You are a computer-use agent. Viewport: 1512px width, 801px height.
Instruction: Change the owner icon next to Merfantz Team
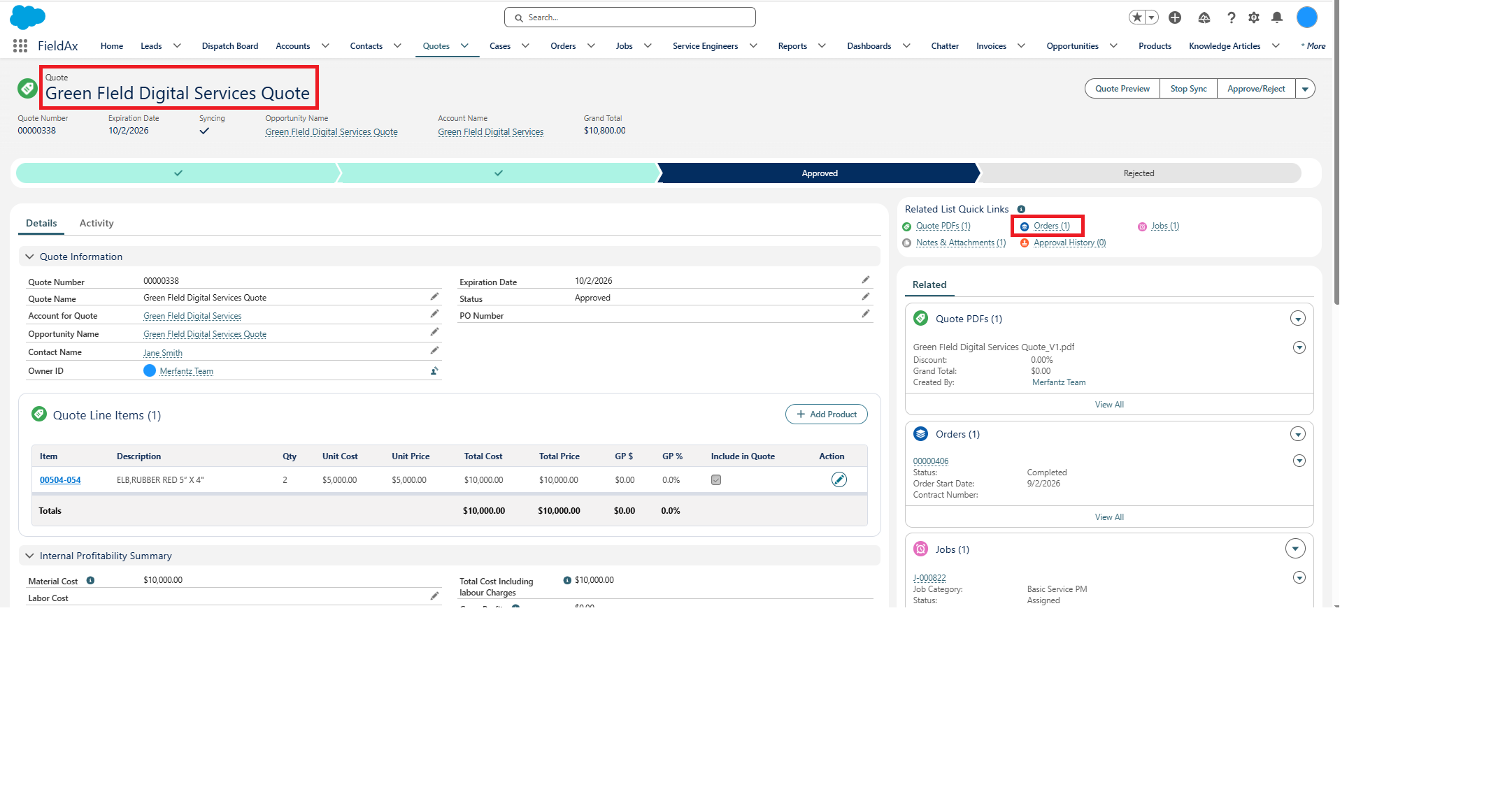pos(434,371)
